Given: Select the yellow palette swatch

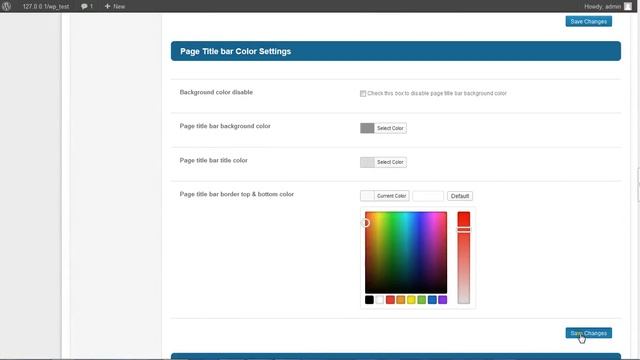Looking at the screenshot, I should click(411, 300).
